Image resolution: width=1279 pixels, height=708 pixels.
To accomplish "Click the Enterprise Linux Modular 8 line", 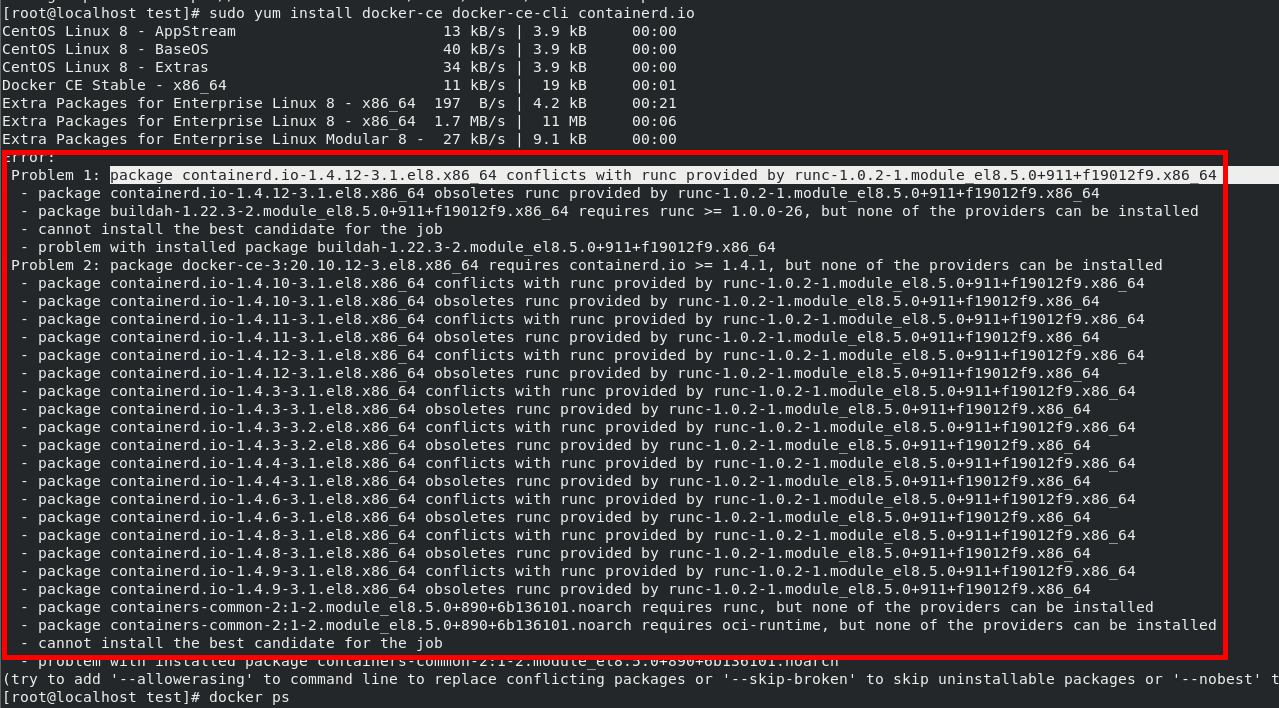I will pyautogui.click(x=340, y=139).
